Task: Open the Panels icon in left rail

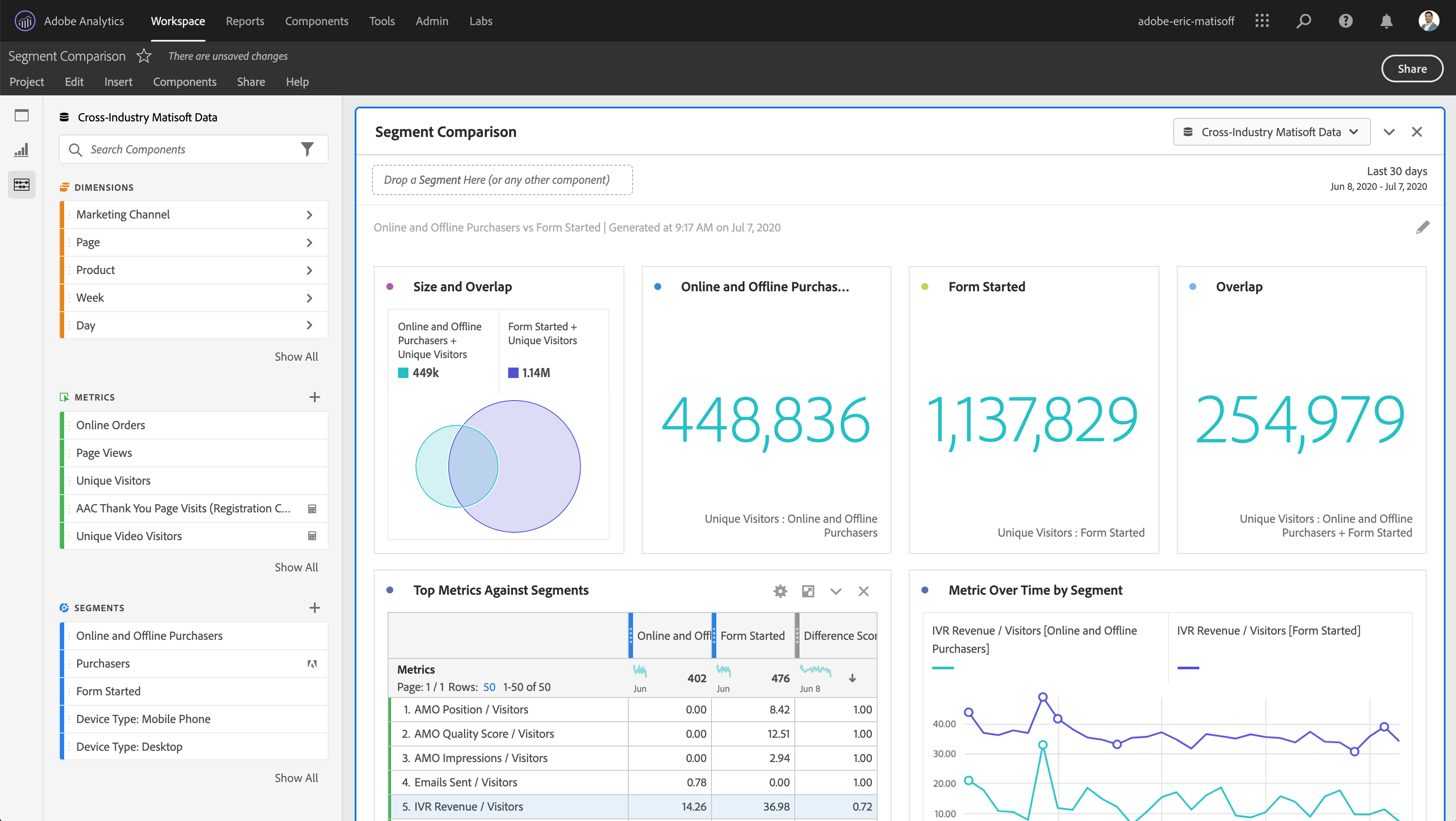Action: pyautogui.click(x=22, y=116)
